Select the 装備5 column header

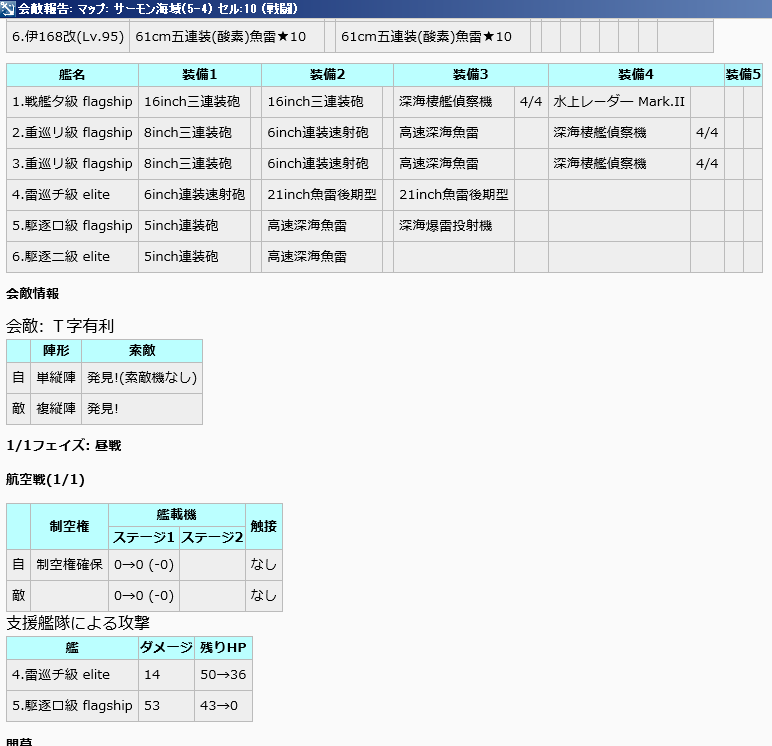[743, 75]
